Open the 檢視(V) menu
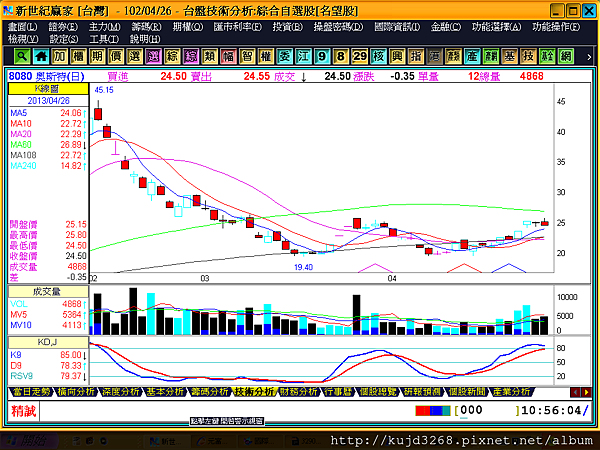The width and height of the screenshot is (600, 450). (23, 39)
